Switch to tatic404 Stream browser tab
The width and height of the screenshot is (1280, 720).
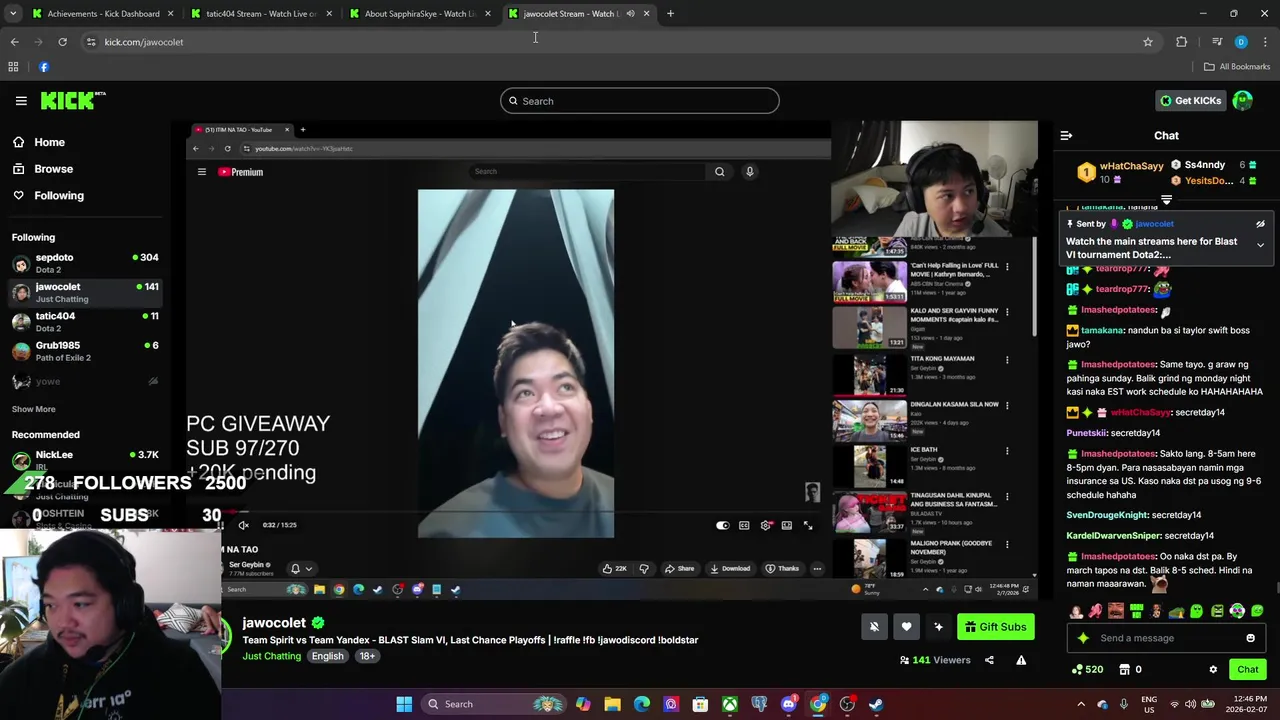pyautogui.click(x=260, y=14)
